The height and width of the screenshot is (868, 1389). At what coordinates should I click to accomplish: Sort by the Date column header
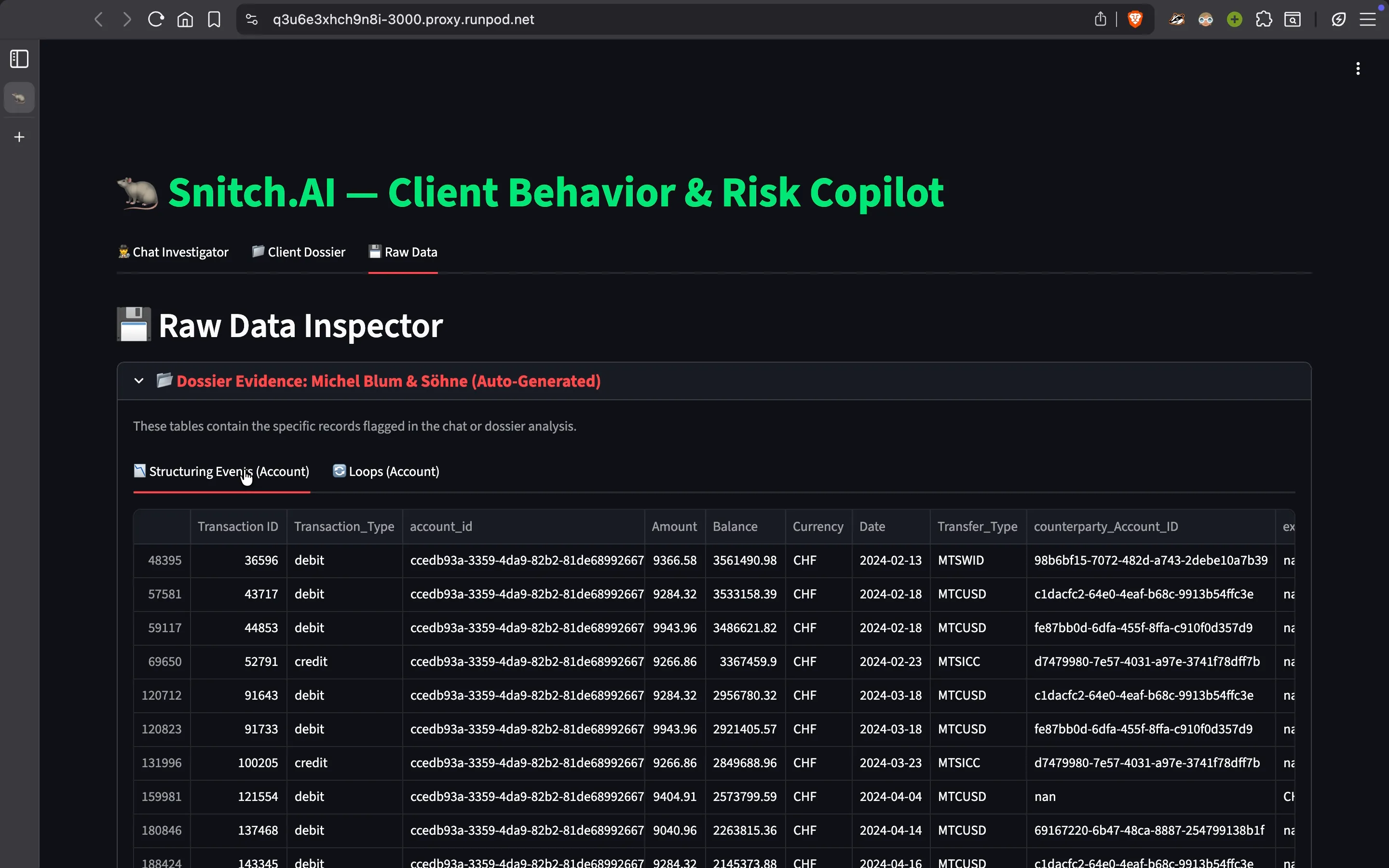(x=872, y=527)
